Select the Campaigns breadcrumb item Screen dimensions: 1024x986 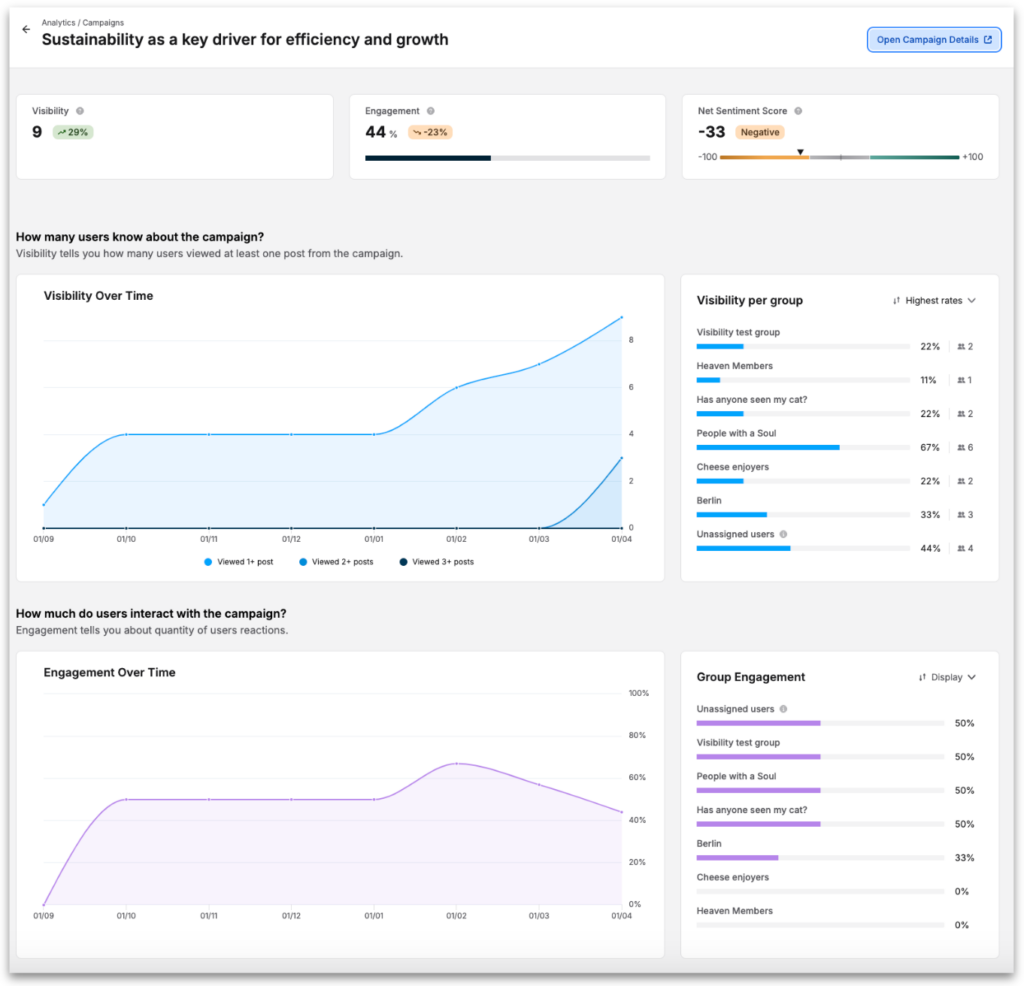[x=106, y=22]
